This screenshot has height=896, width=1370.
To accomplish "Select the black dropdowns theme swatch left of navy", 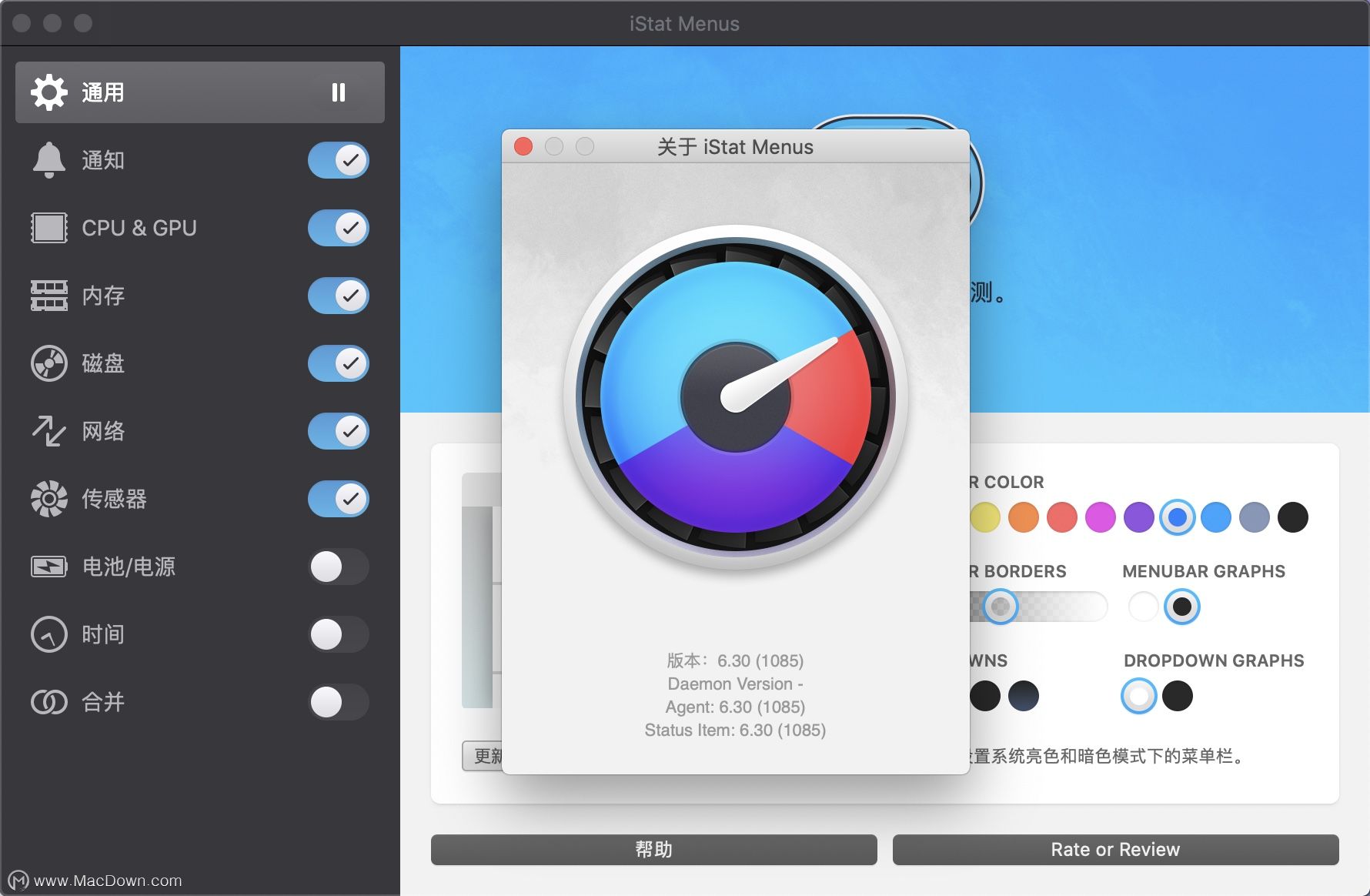I will [x=985, y=696].
